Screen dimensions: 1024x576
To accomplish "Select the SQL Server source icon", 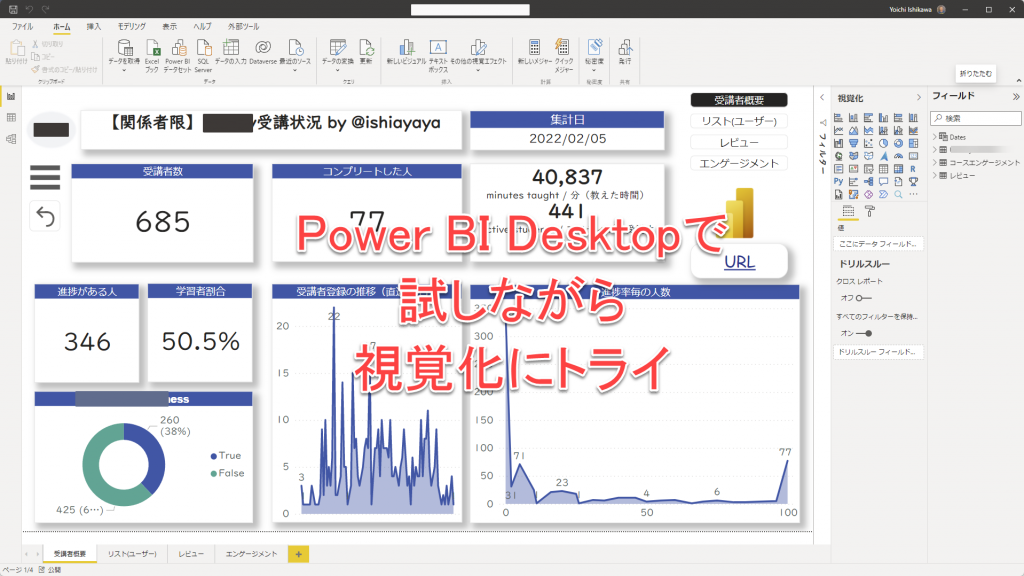I will tap(204, 47).
